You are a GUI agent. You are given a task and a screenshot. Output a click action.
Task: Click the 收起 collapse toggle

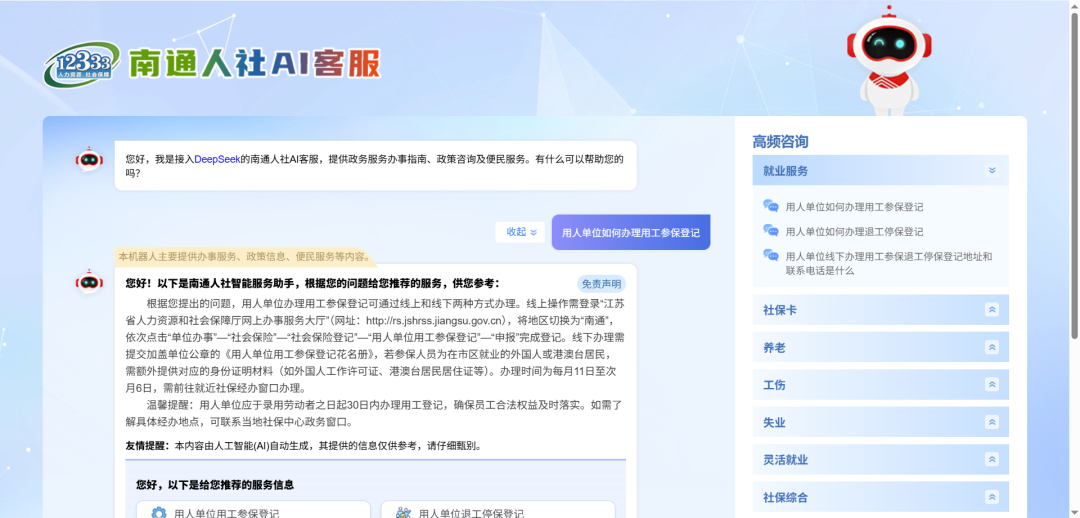(521, 232)
